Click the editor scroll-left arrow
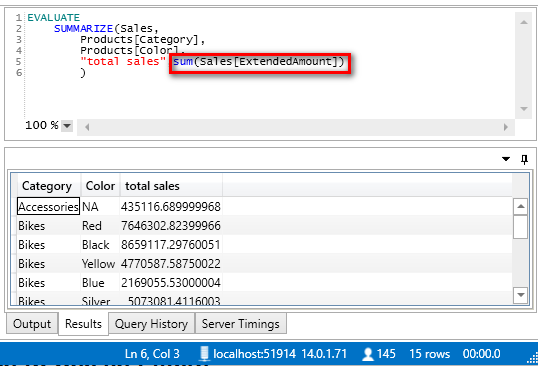The height and width of the screenshot is (366, 538). click(x=87, y=127)
